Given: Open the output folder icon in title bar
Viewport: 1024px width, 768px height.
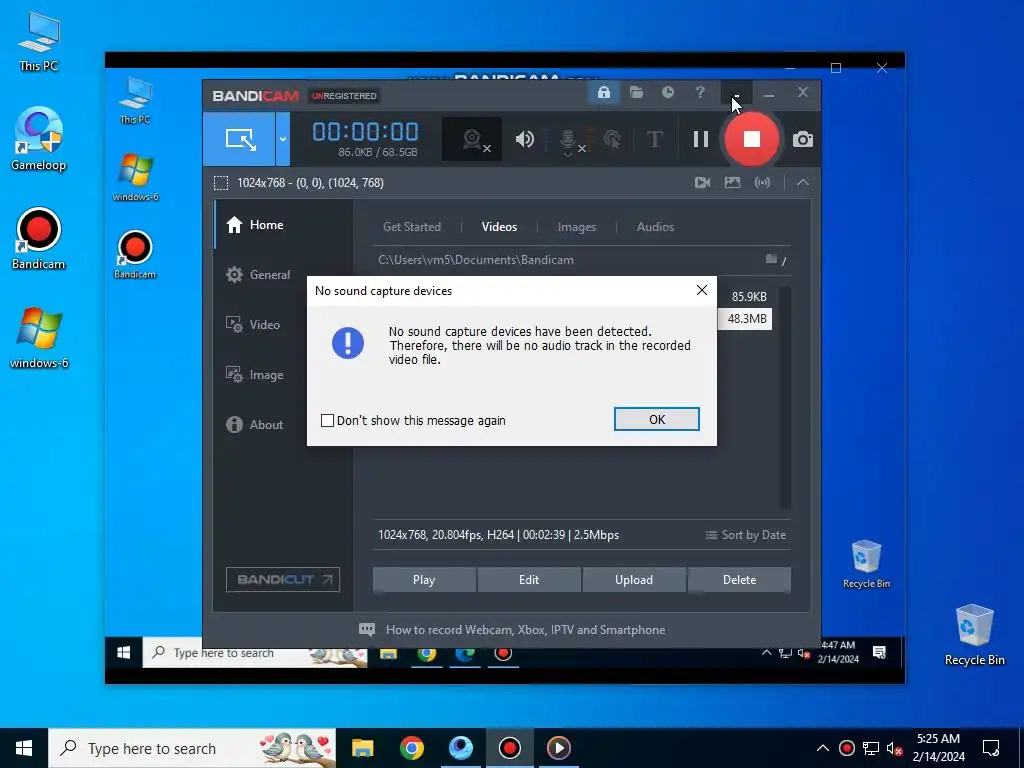Looking at the screenshot, I should coord(636,93).
